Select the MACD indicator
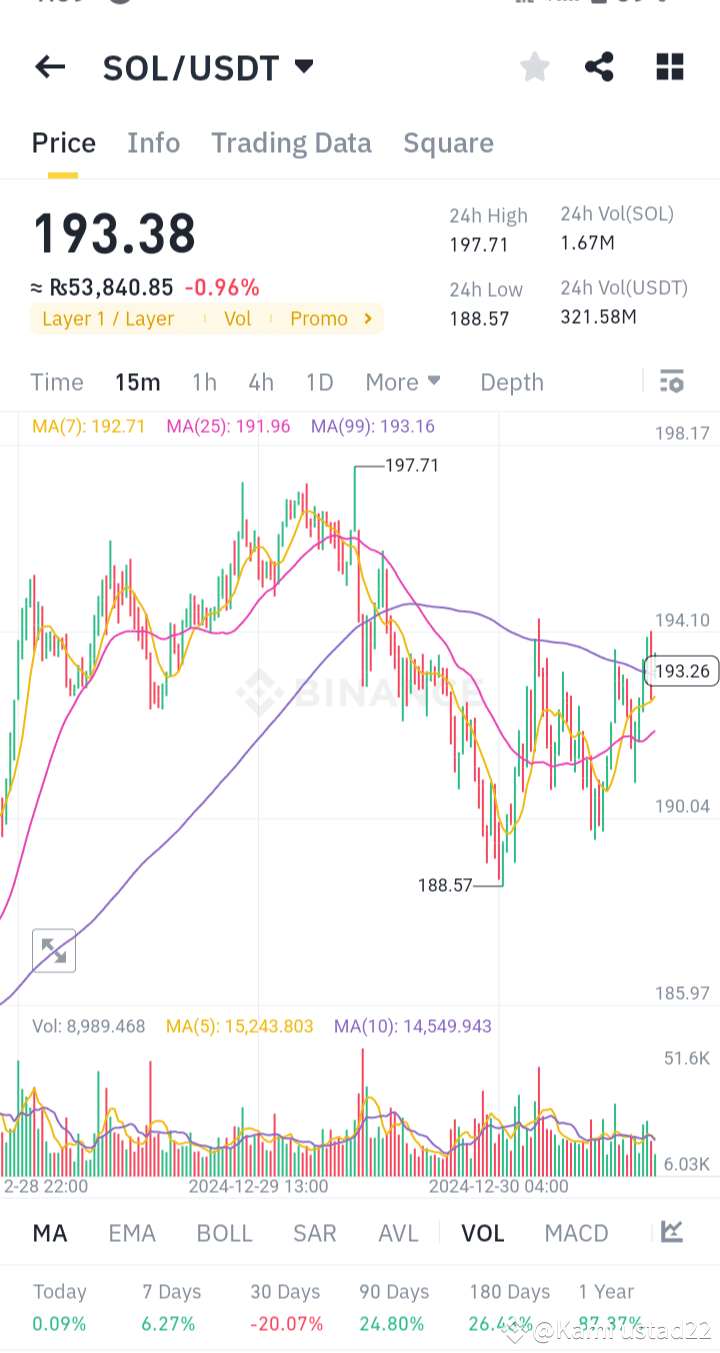720x1353 pixels. [x=576, y=1232]
